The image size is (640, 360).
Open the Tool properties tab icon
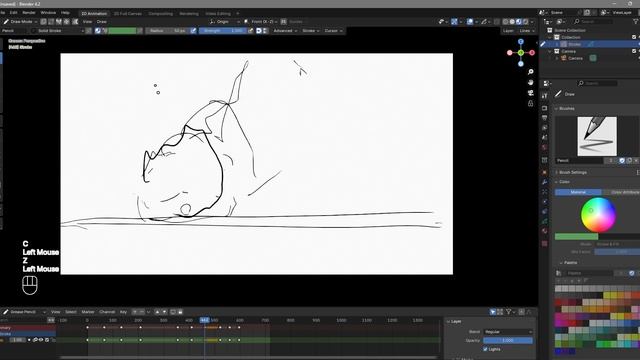(544, 96)
